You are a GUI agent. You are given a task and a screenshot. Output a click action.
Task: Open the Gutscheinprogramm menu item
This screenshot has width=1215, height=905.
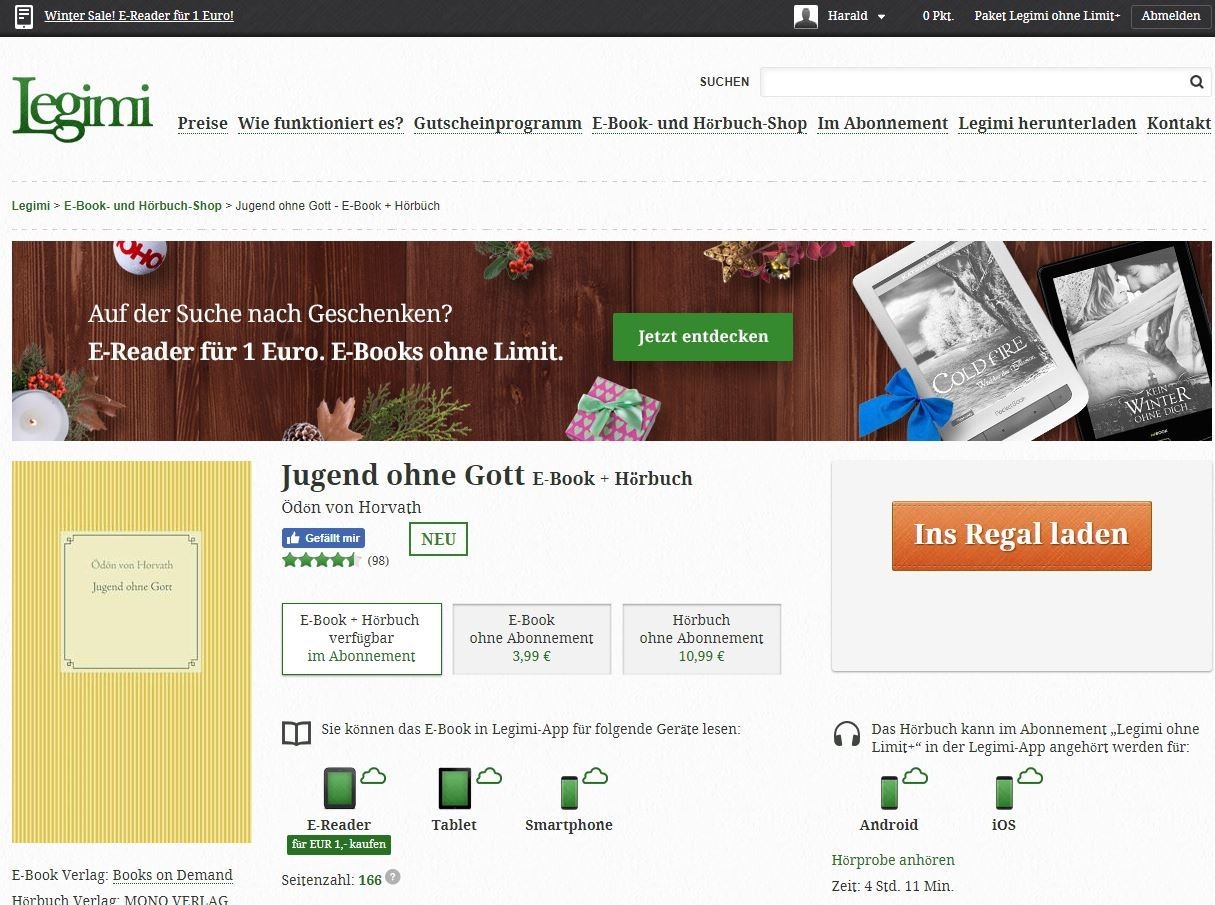[x=497, y=123]
